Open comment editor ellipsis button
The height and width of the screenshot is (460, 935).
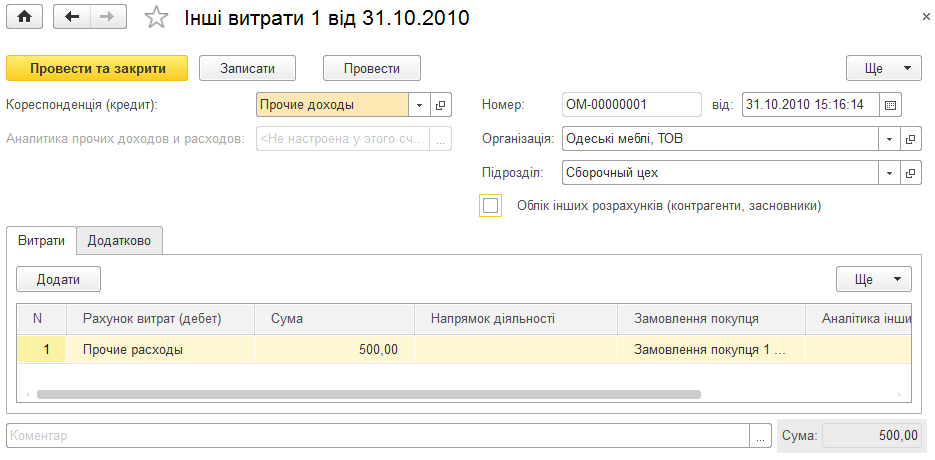(760, 436)
